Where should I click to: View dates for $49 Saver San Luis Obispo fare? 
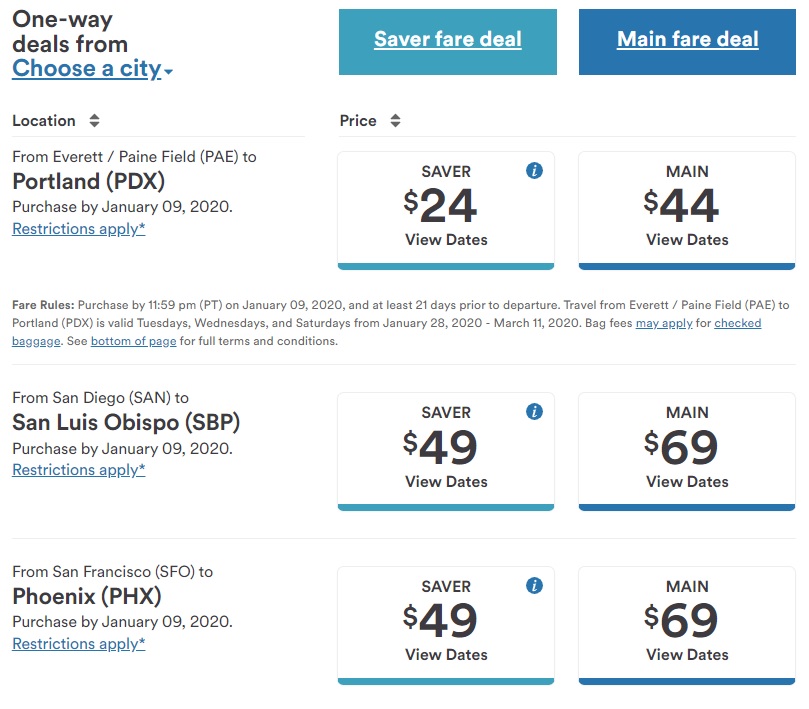[x=446, y=482]
